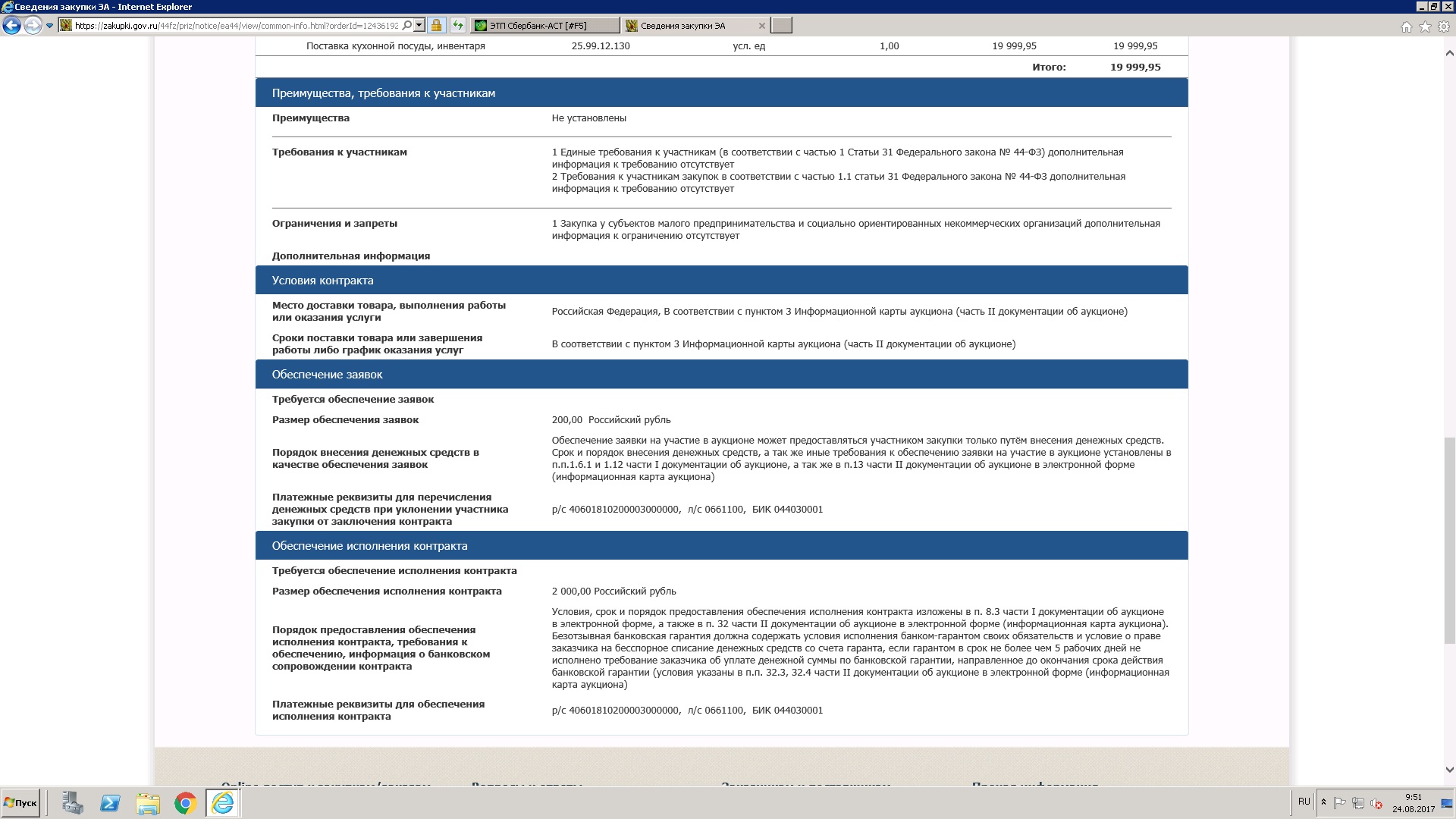The width and height of the screenshot is (1456, 819).
Task: Click the Home icon in IE toolbar
Action: (1406, 27)
